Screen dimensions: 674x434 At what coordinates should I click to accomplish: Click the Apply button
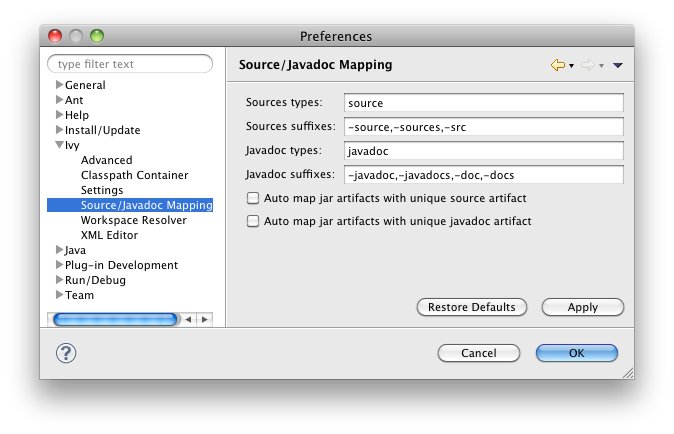[582, 307]
